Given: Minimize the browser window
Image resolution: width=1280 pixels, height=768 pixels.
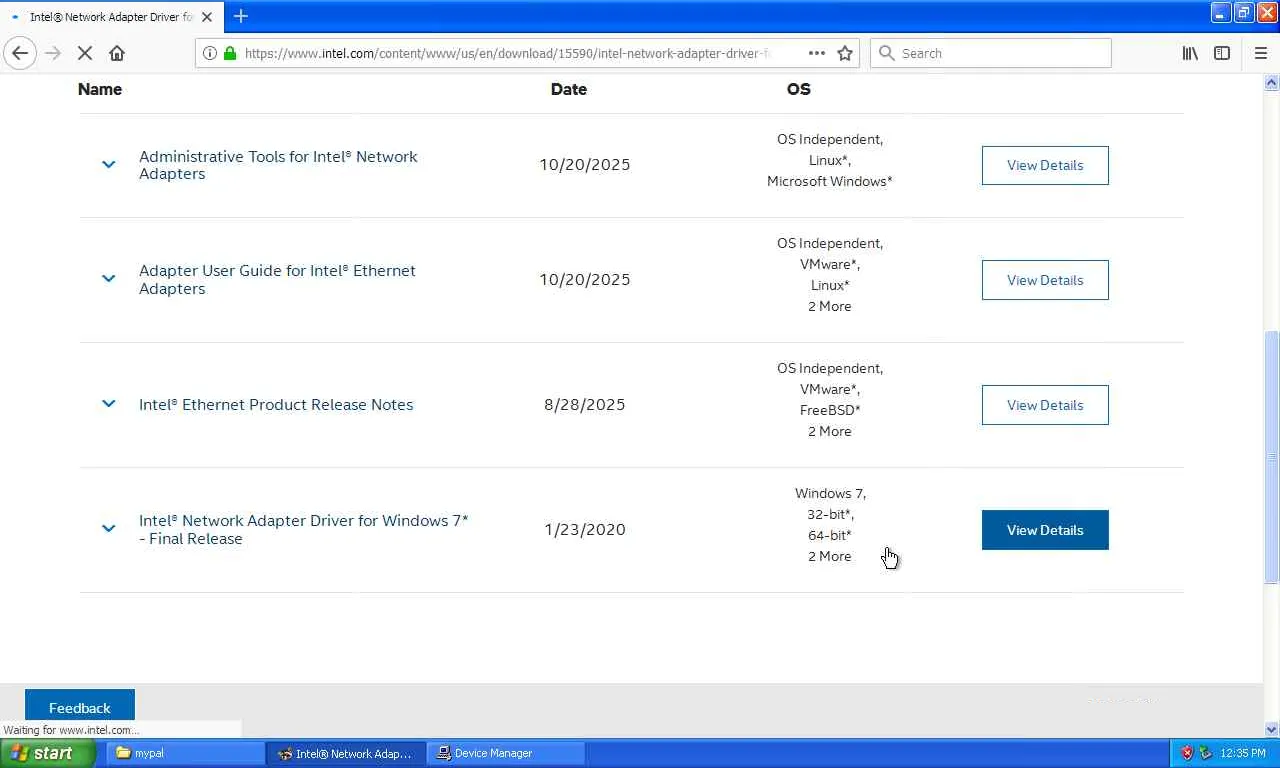Looking at the screenshot, I should click(x=1221, y=13).
